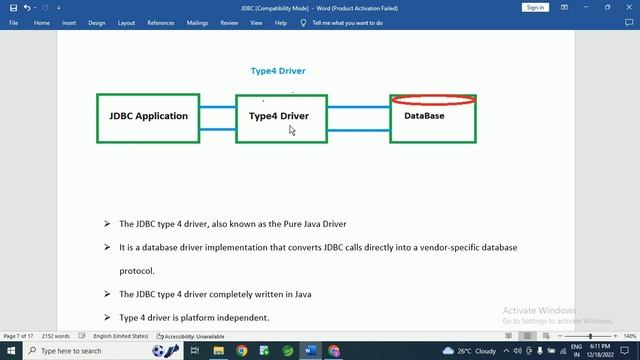Open the notification center icon
The image size is (640, 360).
tap(624, 351)
